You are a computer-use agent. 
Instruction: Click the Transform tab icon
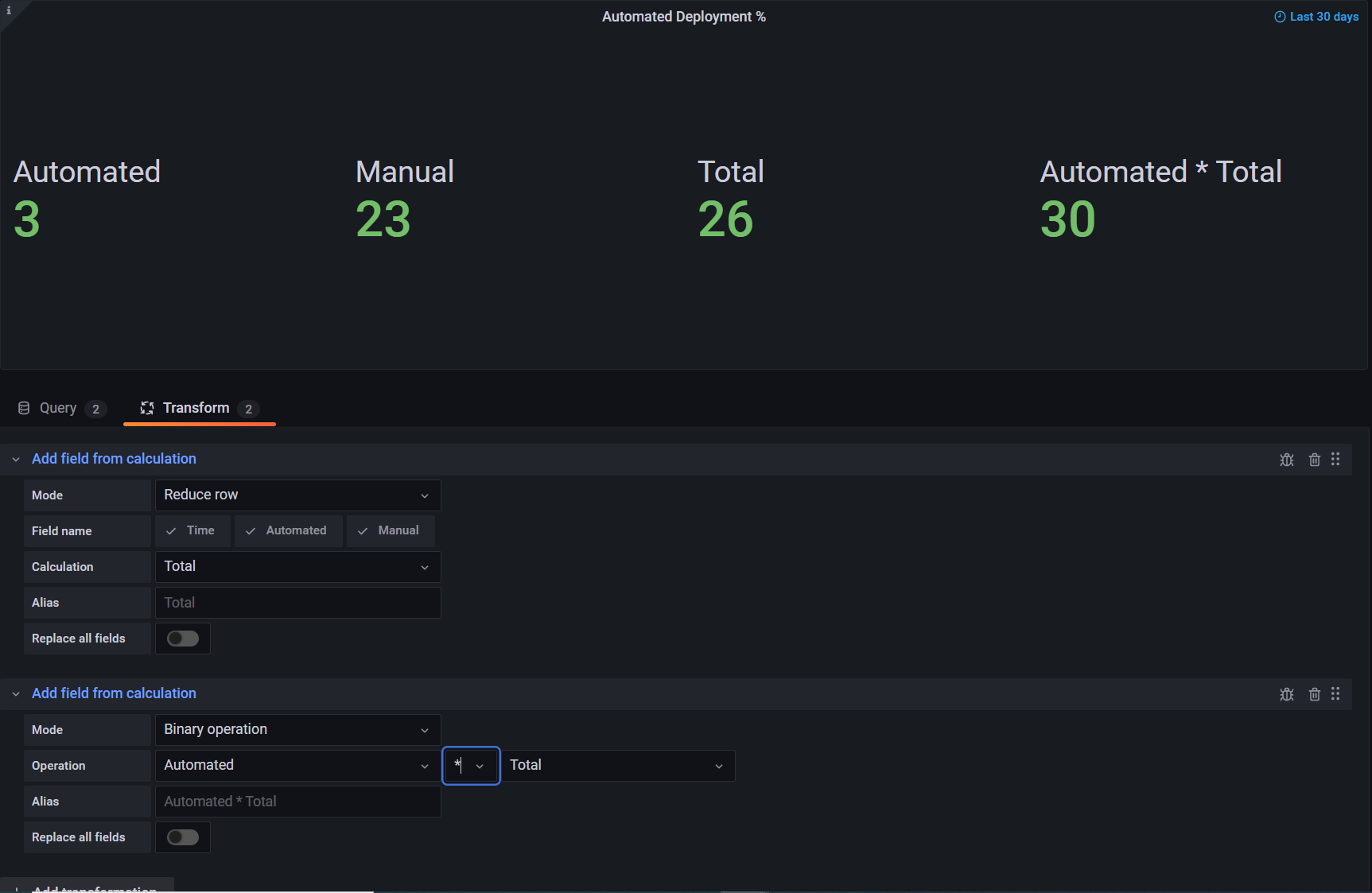[x=147, y=408]
